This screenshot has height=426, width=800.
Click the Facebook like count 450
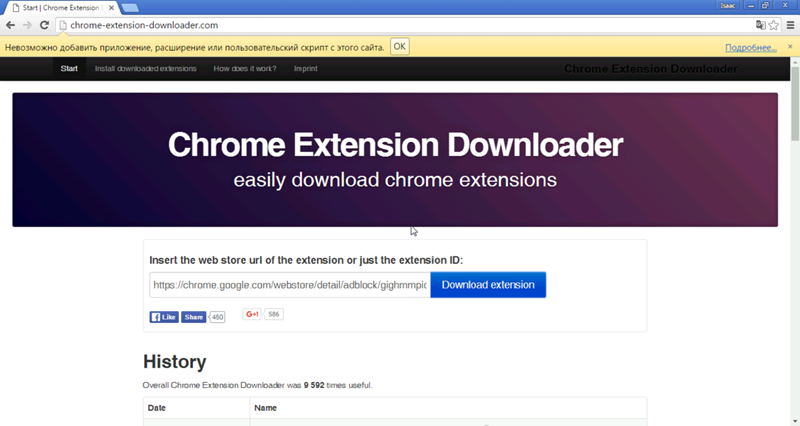[217, 317]
